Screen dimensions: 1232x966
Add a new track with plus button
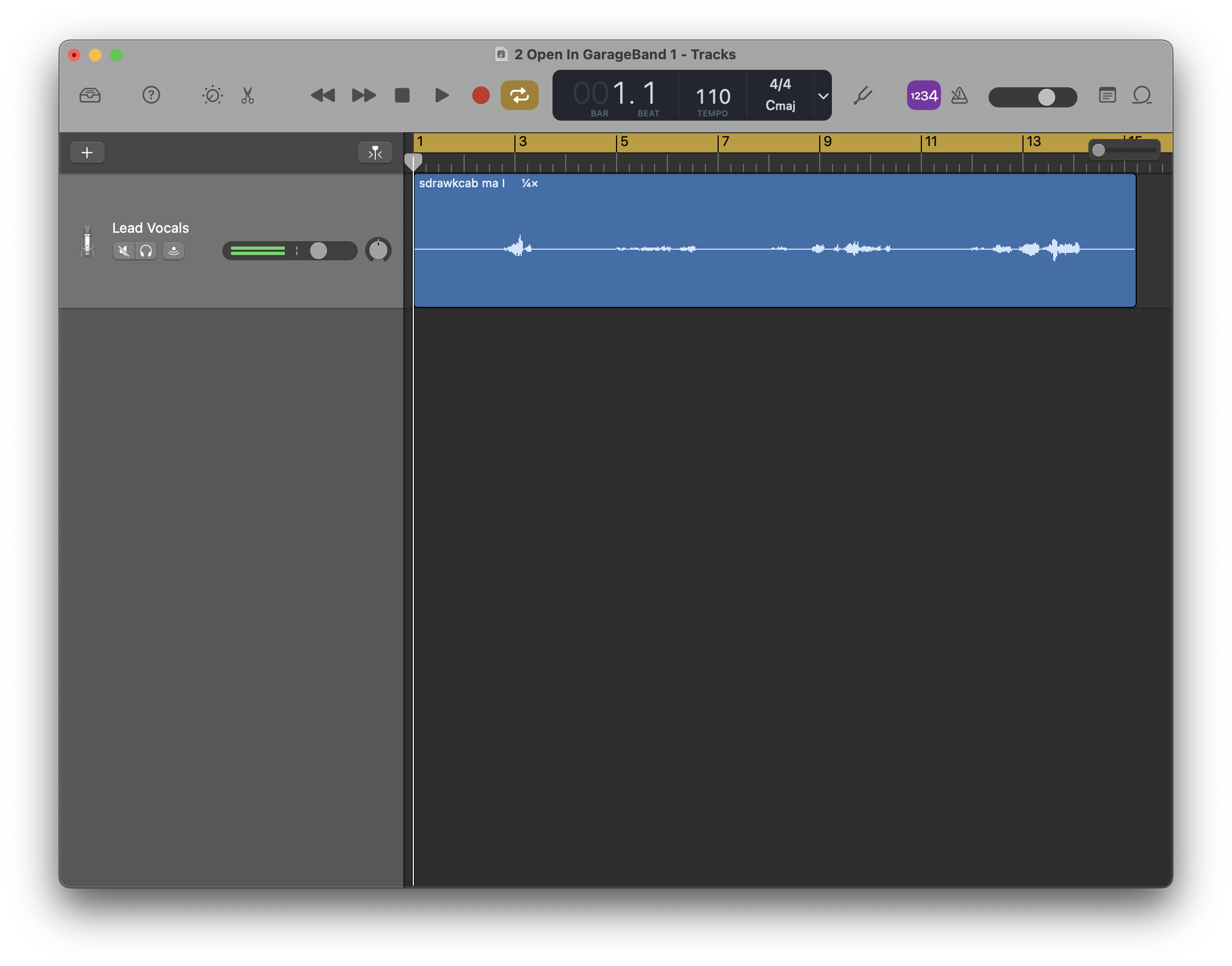(87, 153)
